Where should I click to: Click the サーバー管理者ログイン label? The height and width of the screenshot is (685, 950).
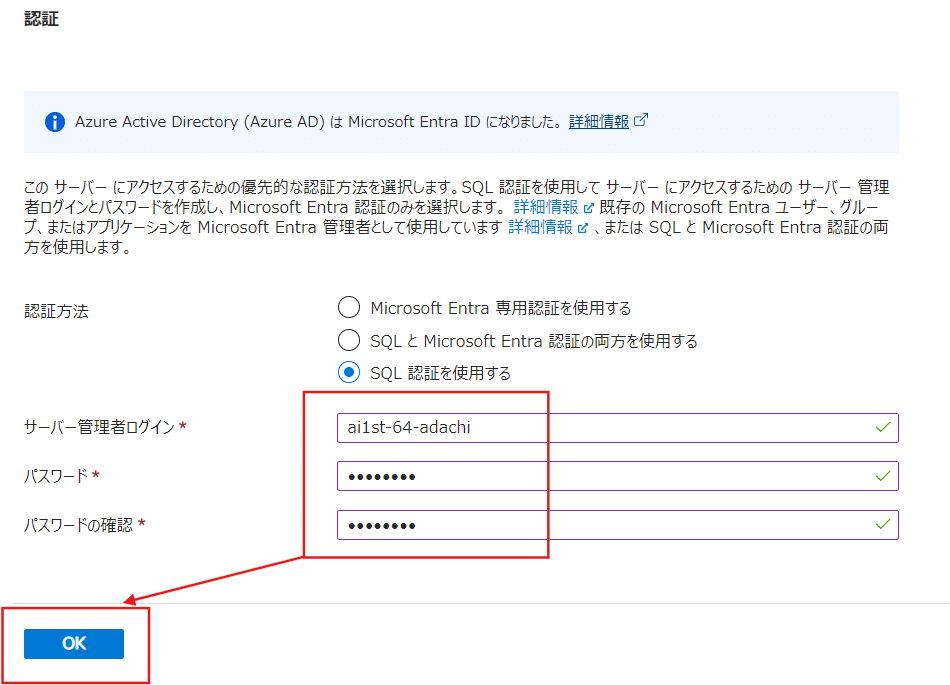click(99, 427)
